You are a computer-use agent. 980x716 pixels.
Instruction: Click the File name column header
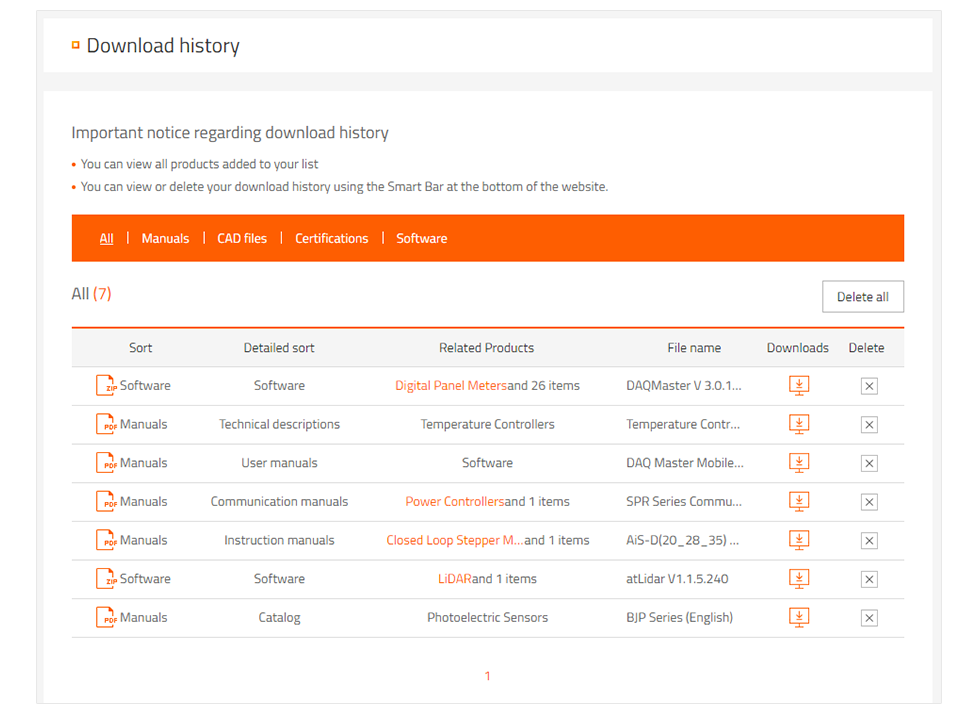(x=694, y=348)
